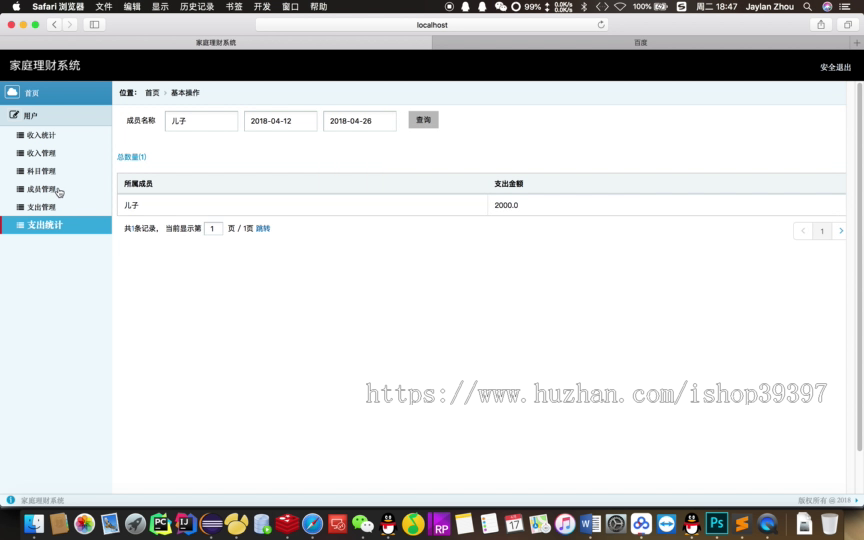Select 支出统计 in the sidebar
This screenshot has height=540, width=864.
[x=56, y=225]
